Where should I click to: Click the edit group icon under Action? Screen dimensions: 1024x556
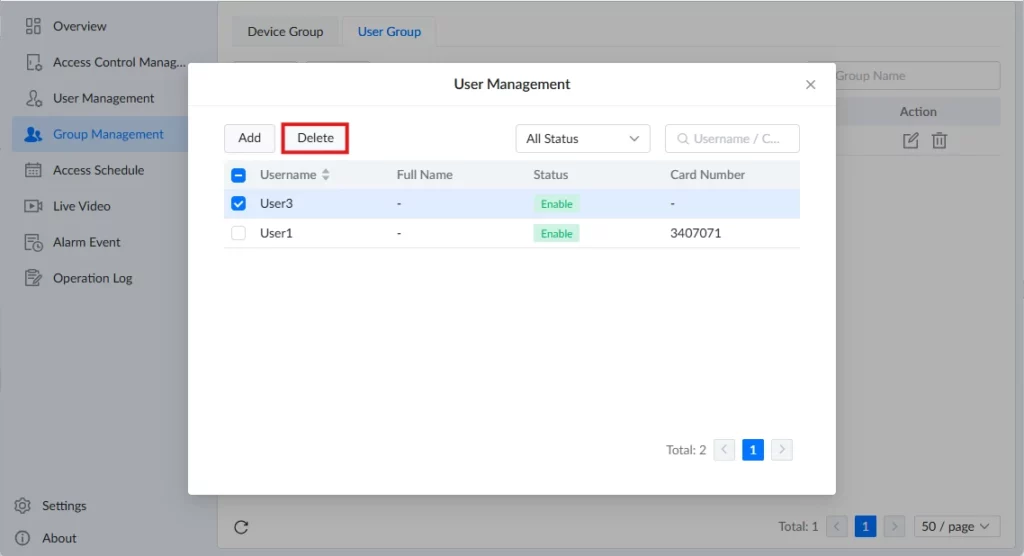point(910,140)
